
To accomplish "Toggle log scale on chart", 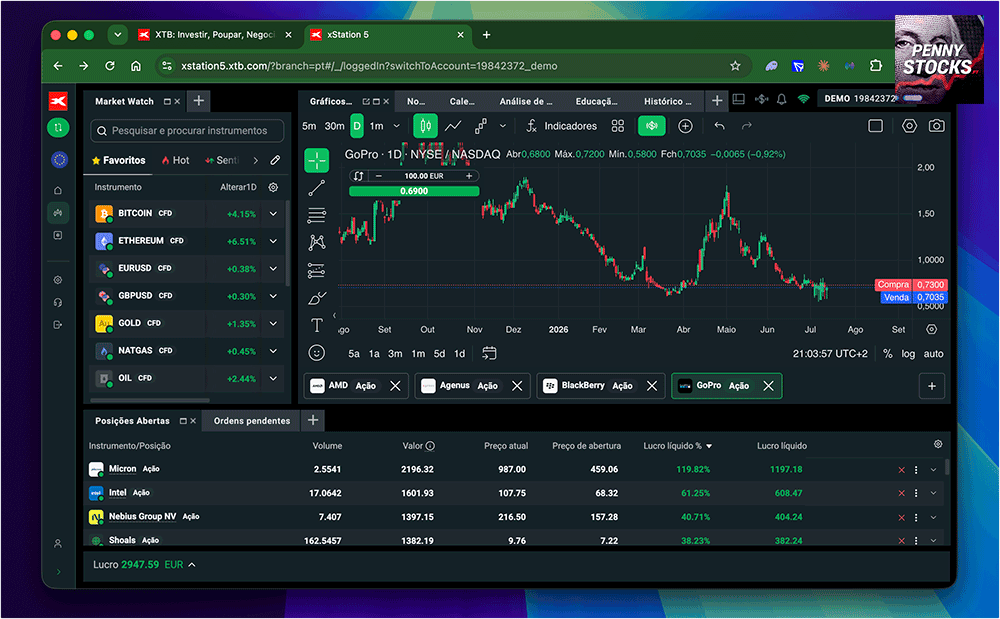I will point(908,354).
